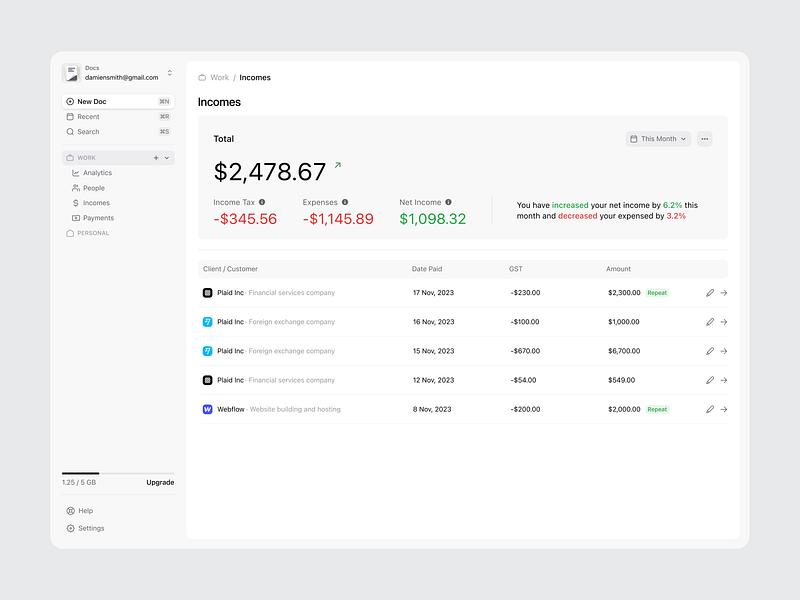This screenshot has width=800, height=600.
Task: Edit the 17 Nov, 2023 Plaid Inc entry
Action: coord(710,293)
